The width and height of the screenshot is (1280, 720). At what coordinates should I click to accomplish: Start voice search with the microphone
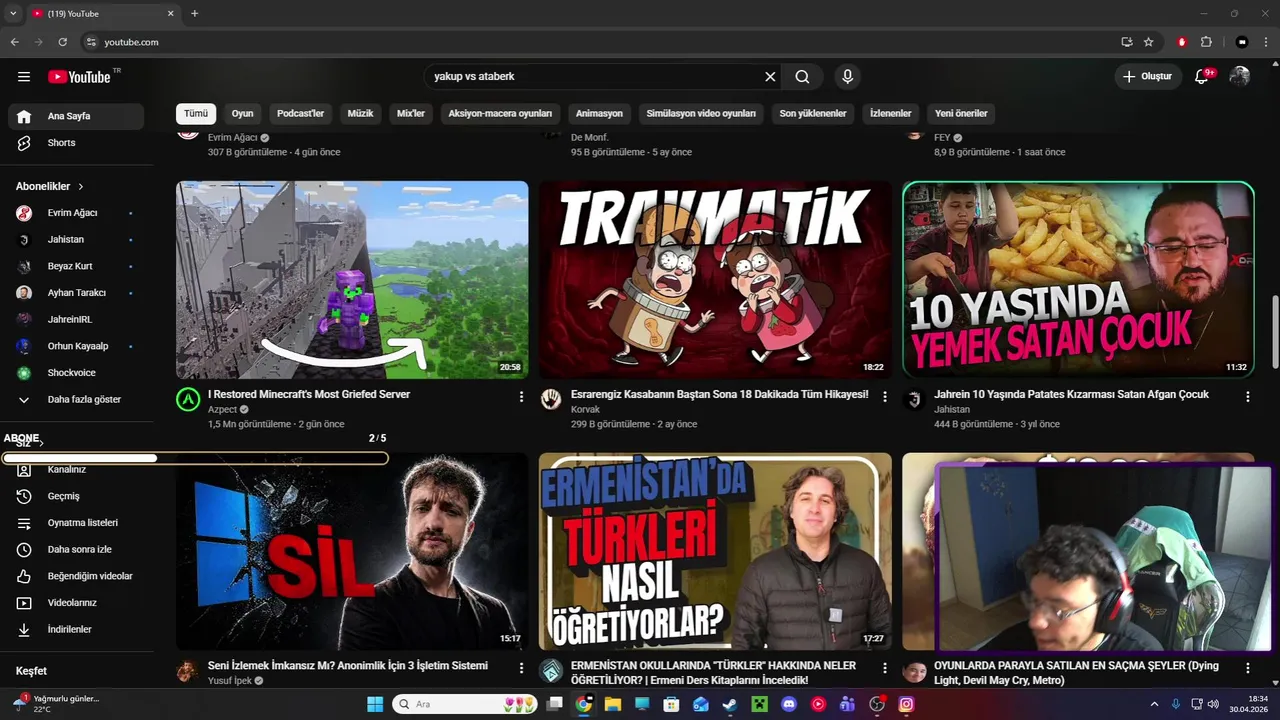tap(848, 77)
